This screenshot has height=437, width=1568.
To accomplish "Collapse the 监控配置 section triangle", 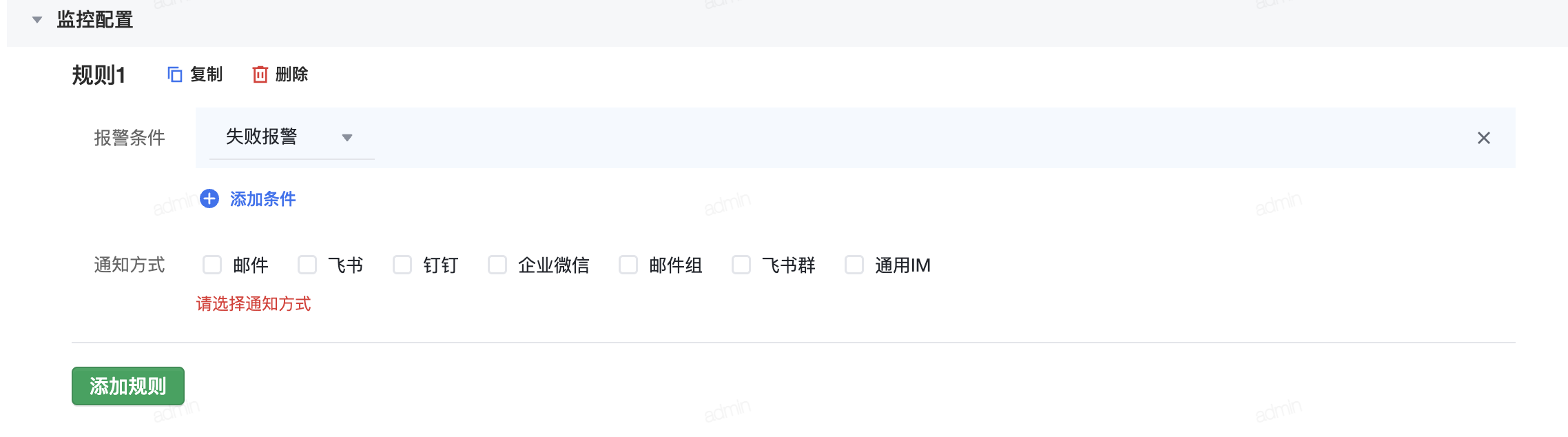I will (x=37, y=20).
